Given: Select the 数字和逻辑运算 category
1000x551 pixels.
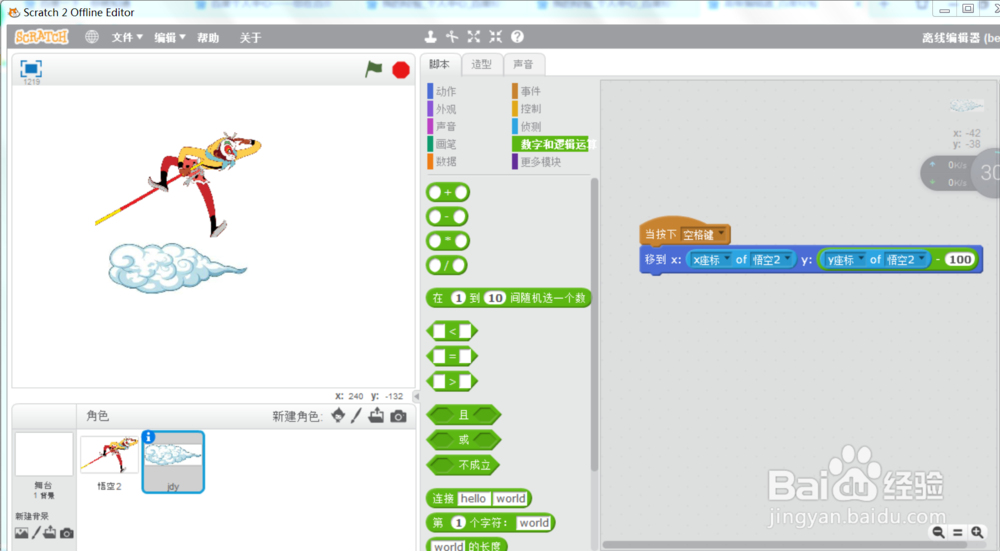Looking at the screenshot, I should click(x=554, y=144).
